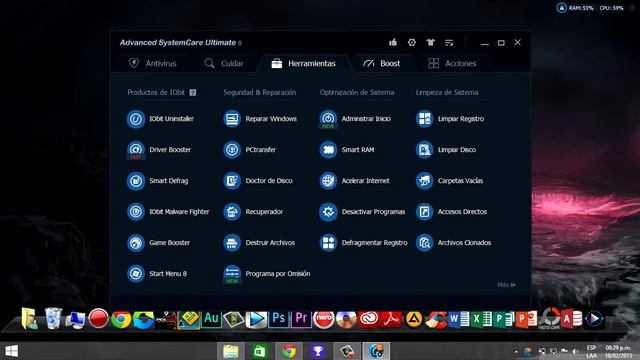Click the taskbar clock

618,351
